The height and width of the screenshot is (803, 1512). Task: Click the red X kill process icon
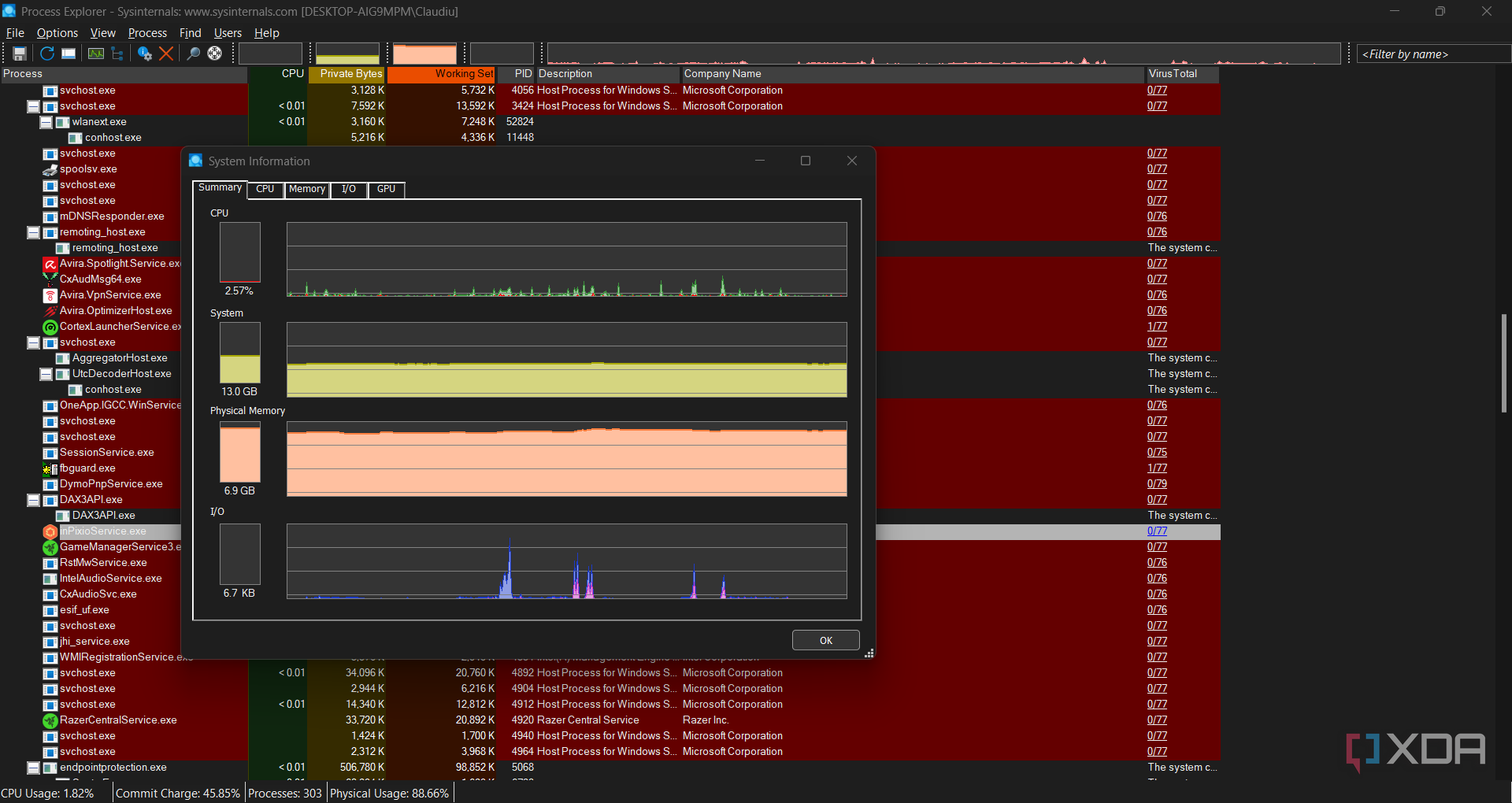coord(166,54)
